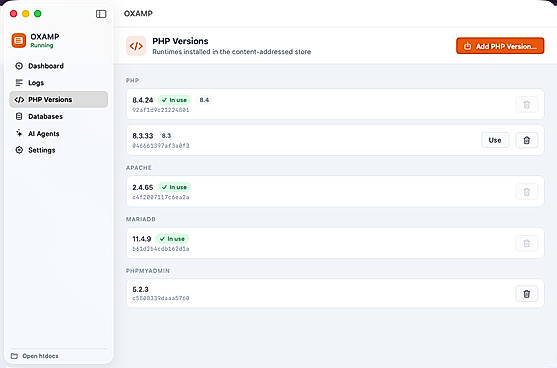Viewport: 557px width, 368px height.
Task: Open AI Agents page
Action: click(59, 134)
